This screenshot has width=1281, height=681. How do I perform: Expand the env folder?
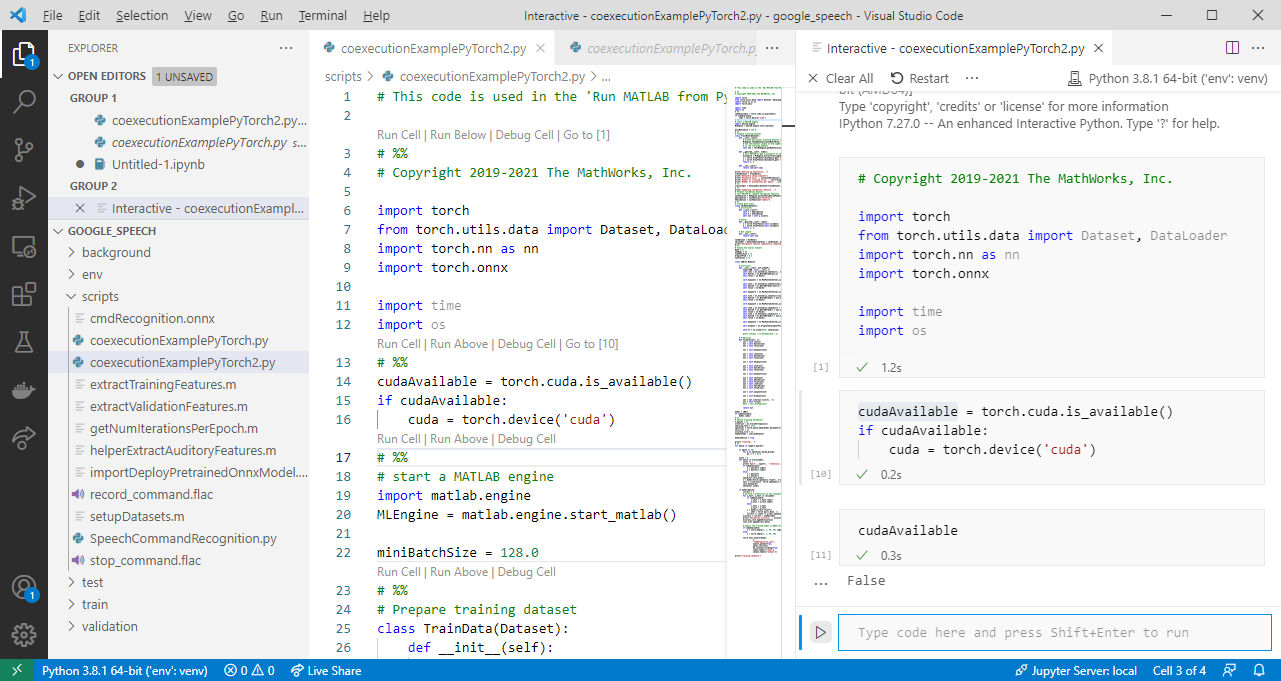tap(92, 274)
